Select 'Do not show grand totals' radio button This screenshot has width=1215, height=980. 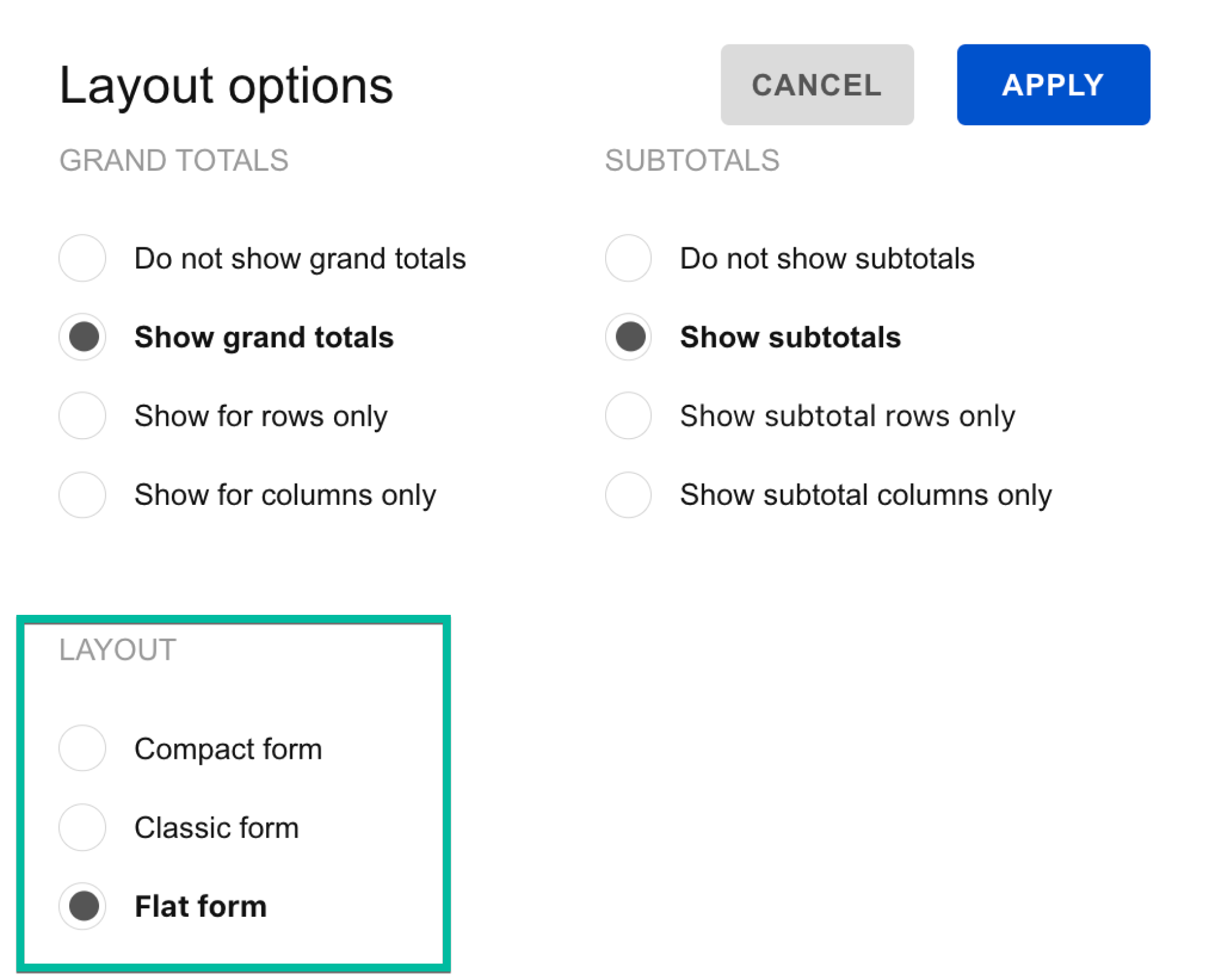(83, 258)
